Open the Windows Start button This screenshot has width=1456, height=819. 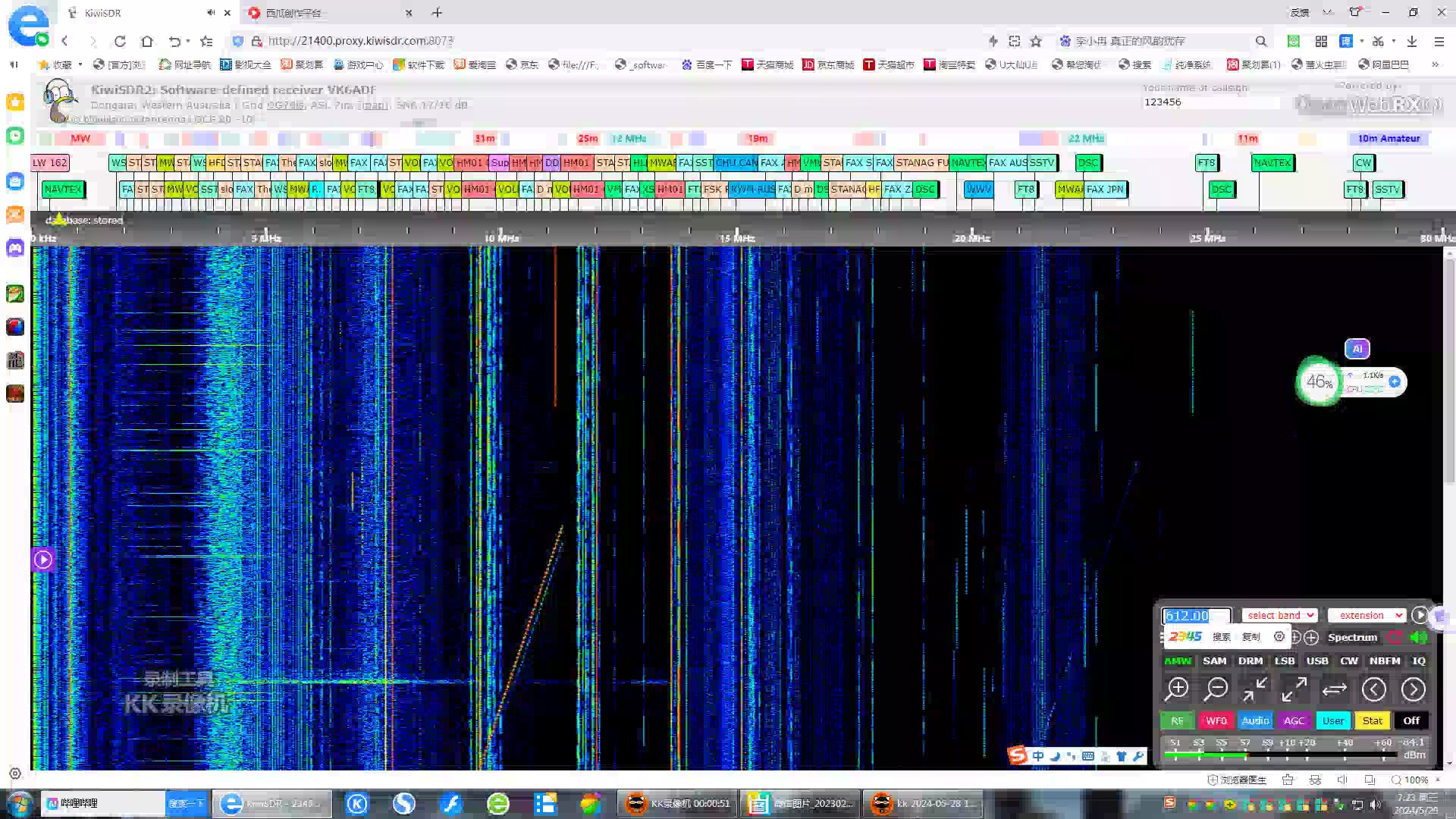point(20,803)
